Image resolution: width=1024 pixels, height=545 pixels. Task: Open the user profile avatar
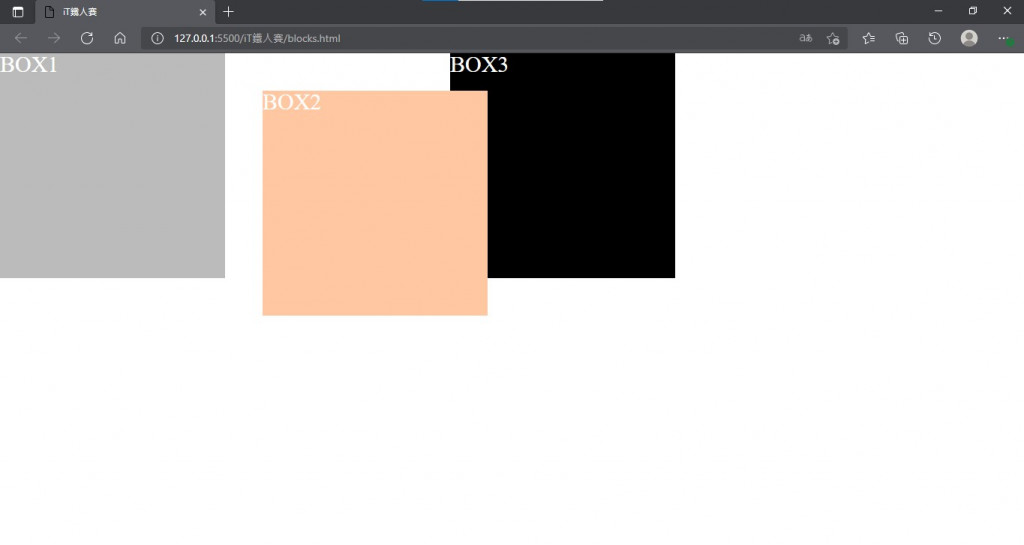pos(969,39)
